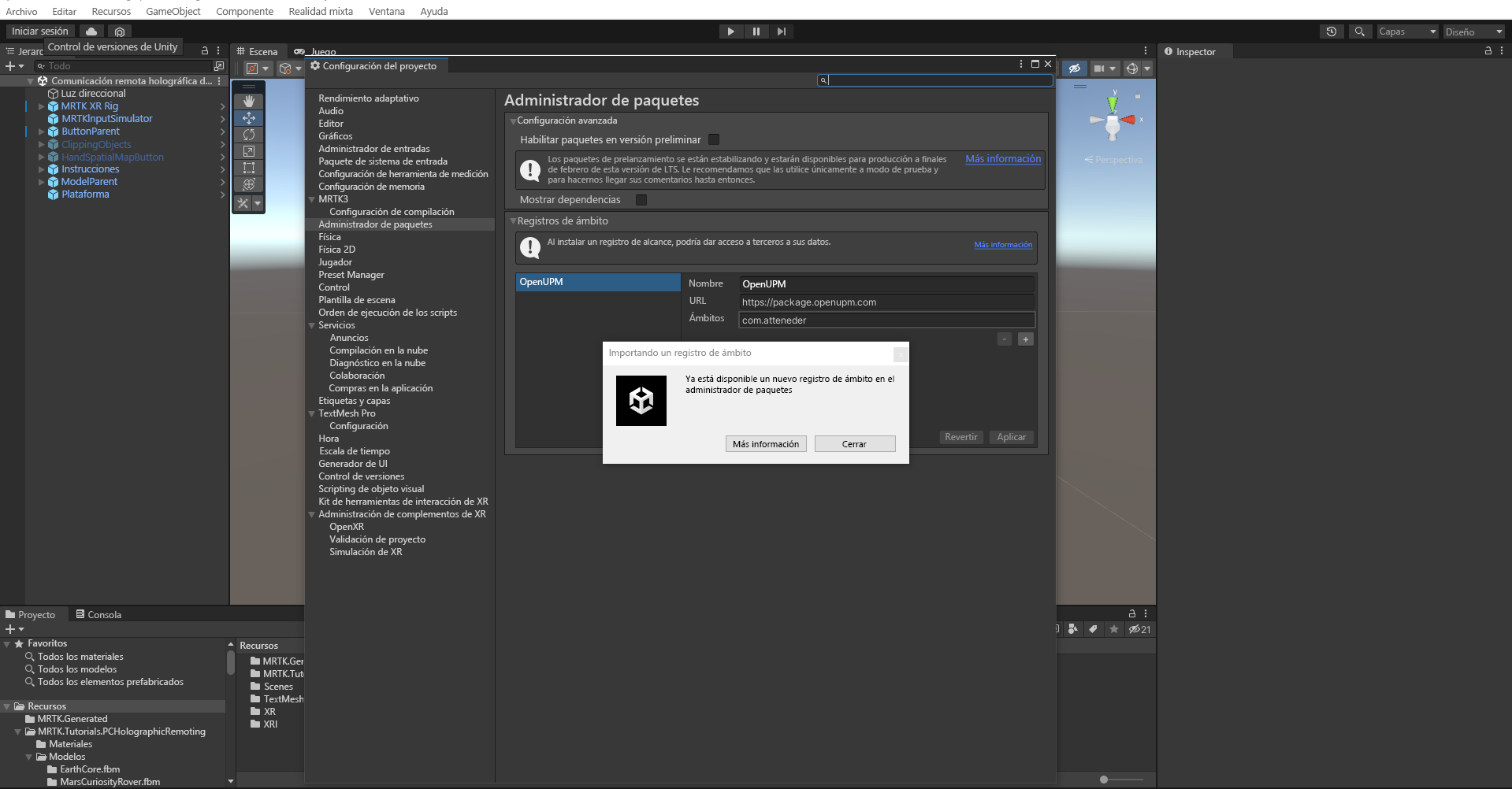Click the Hierarchy search scene-picker icon
This screenshot has width=1512, height=789.
(218, 66)
